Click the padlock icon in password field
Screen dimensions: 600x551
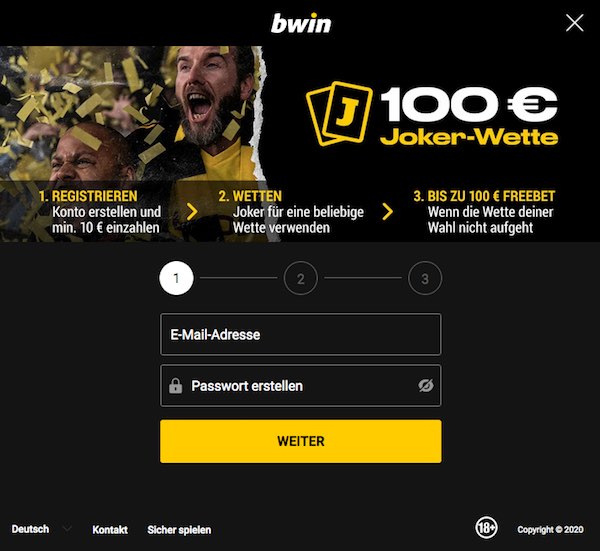click(x=176, y=386)
